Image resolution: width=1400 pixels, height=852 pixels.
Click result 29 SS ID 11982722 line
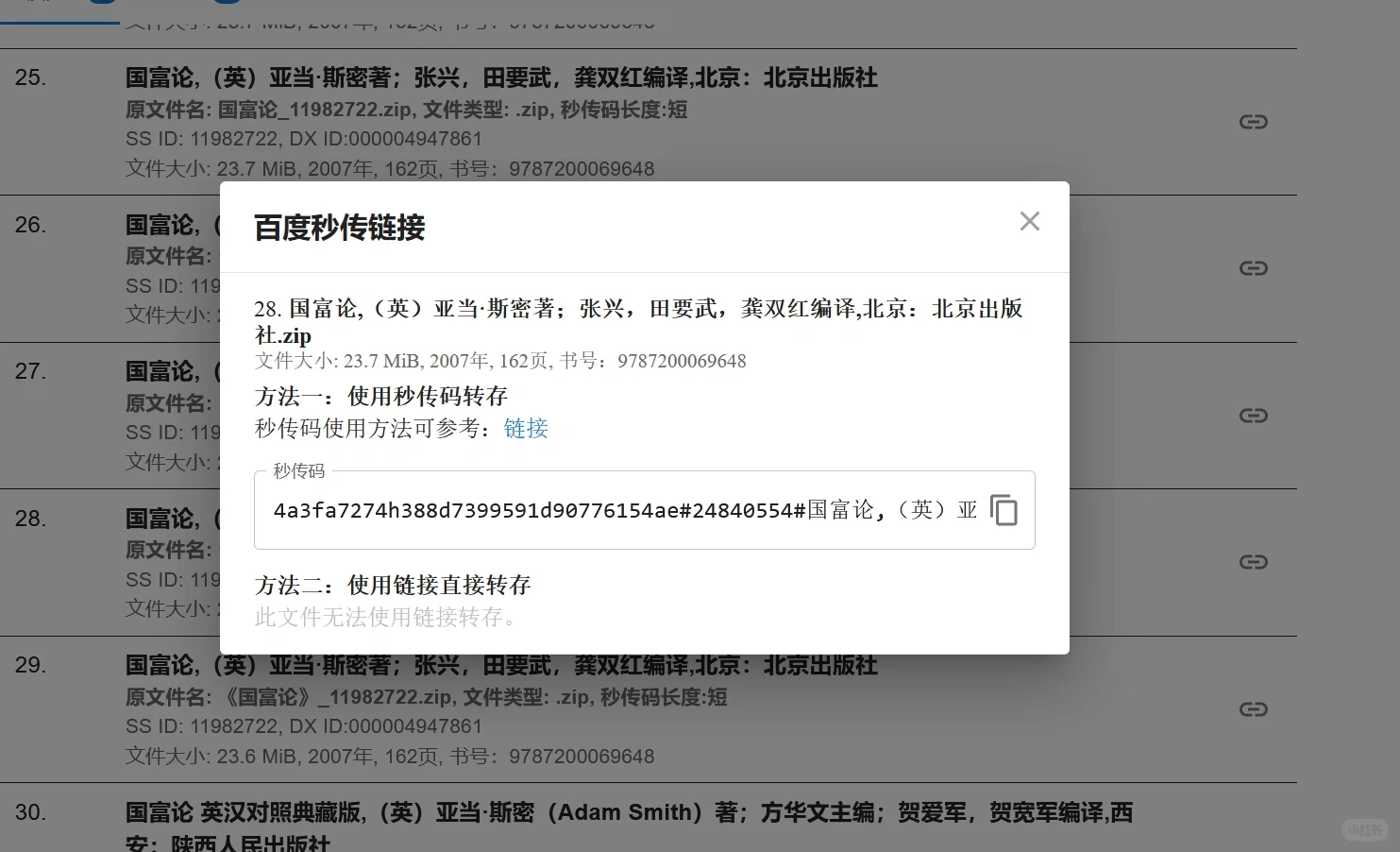pos(304,726)
